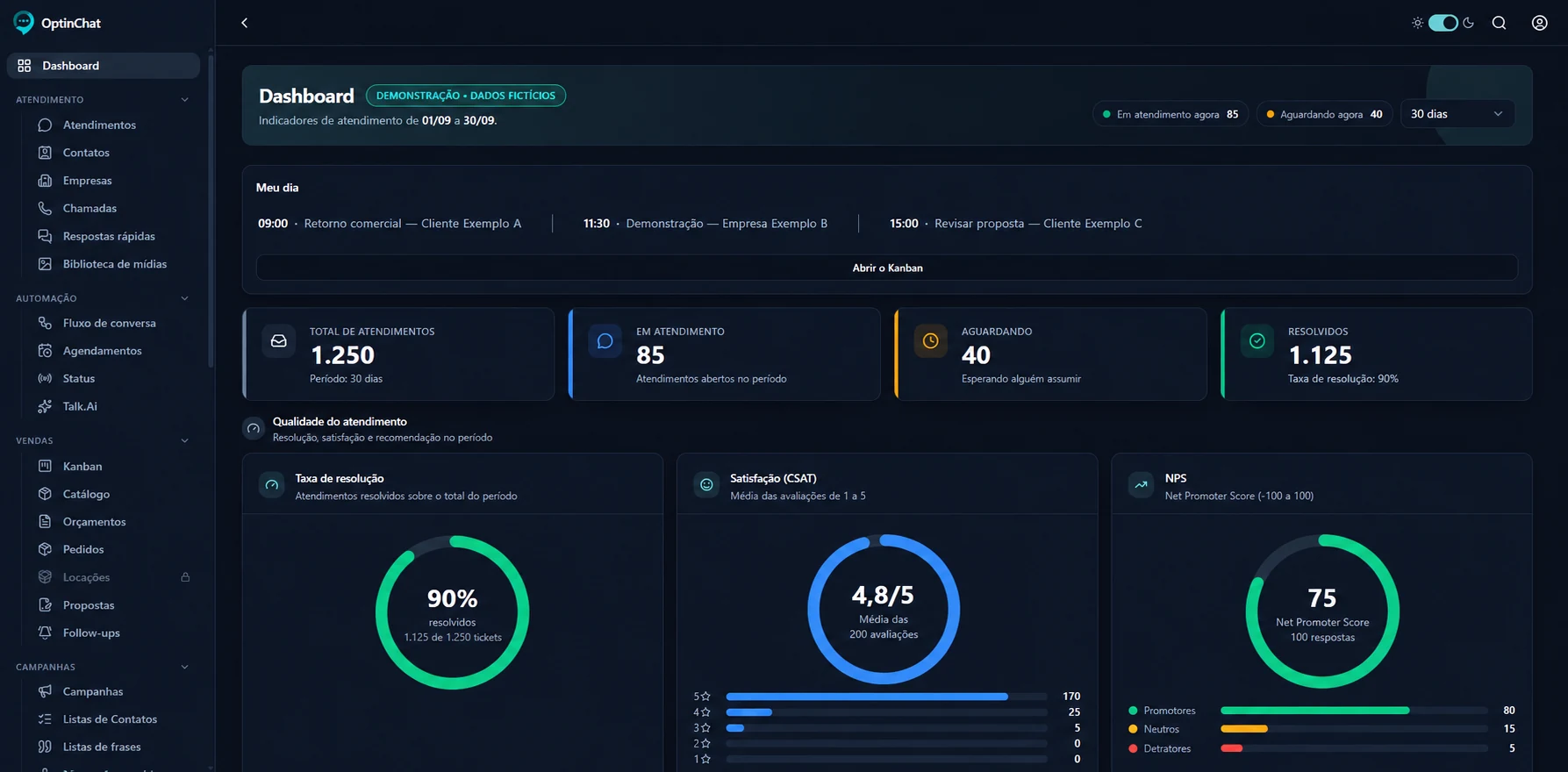Click the Follow-ups bell icon

point(45,633)
